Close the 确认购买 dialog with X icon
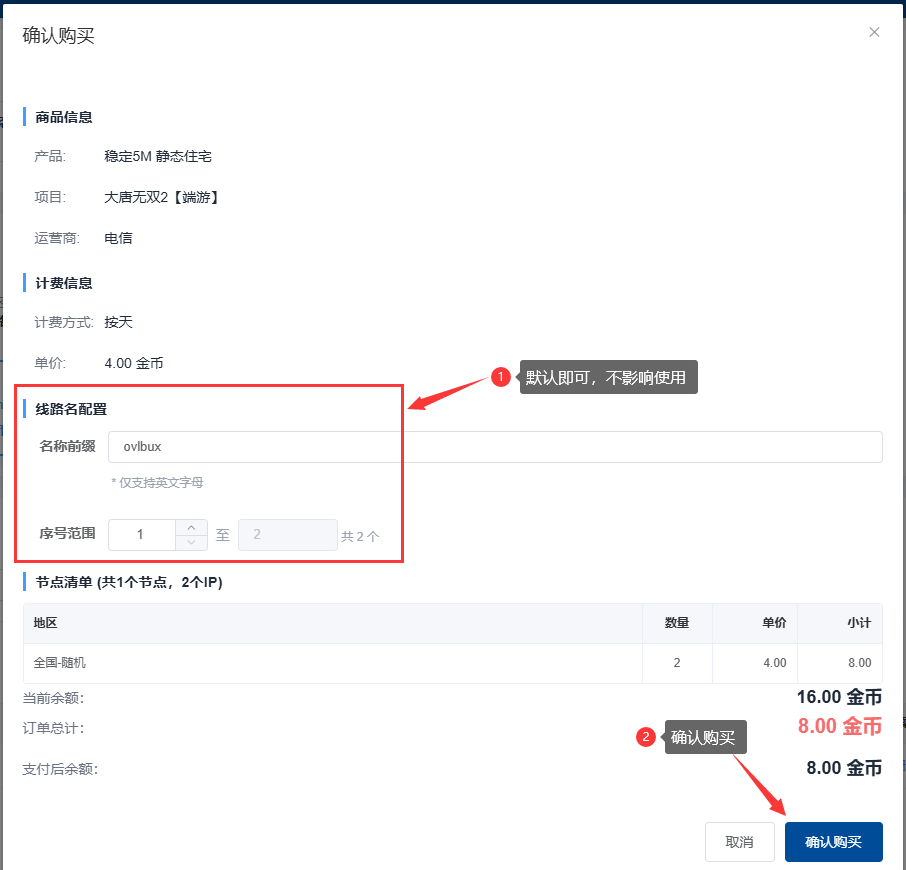The height and width of the screenshot is (870, 906). 874,32
